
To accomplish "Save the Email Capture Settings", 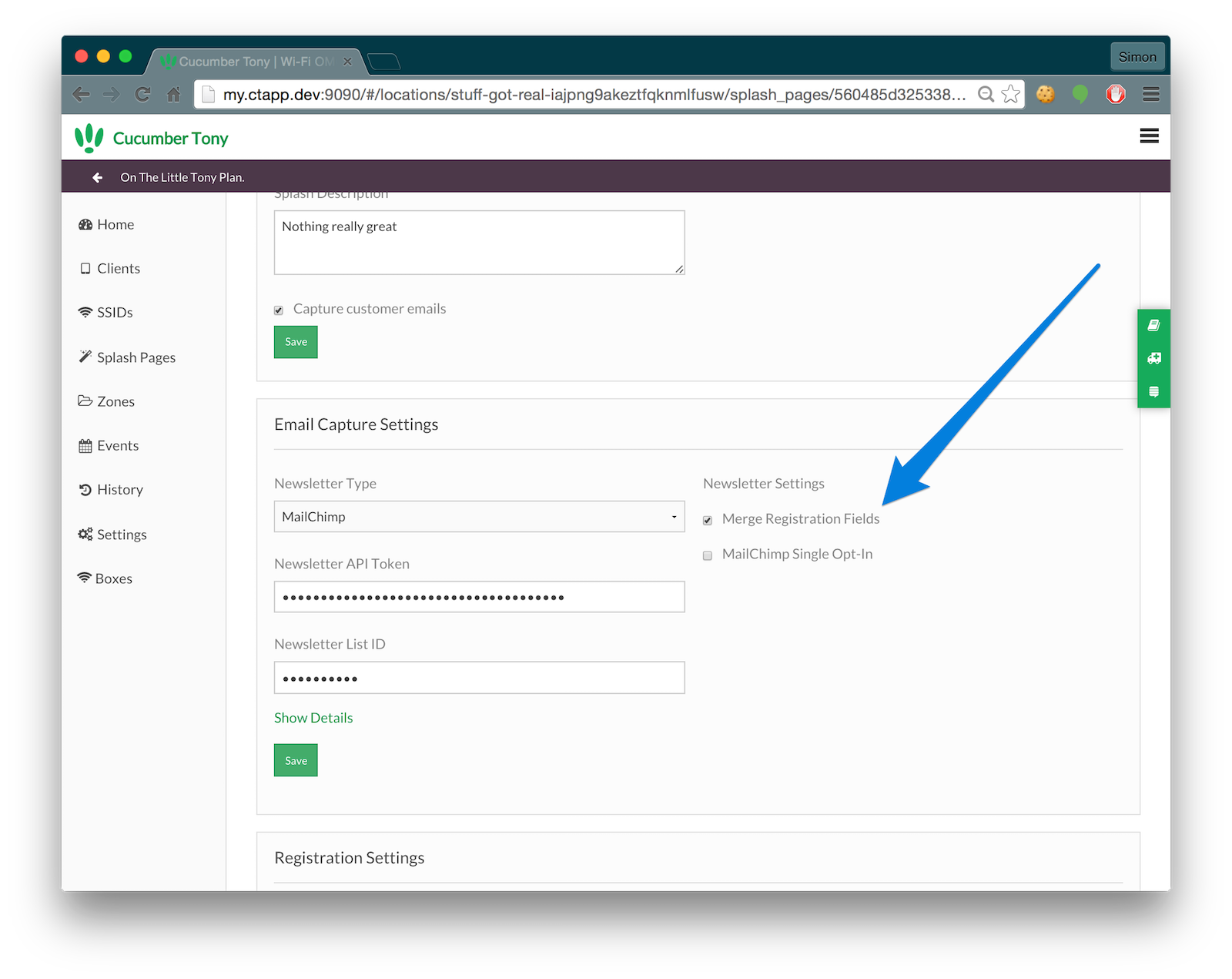I will [296, 760].
